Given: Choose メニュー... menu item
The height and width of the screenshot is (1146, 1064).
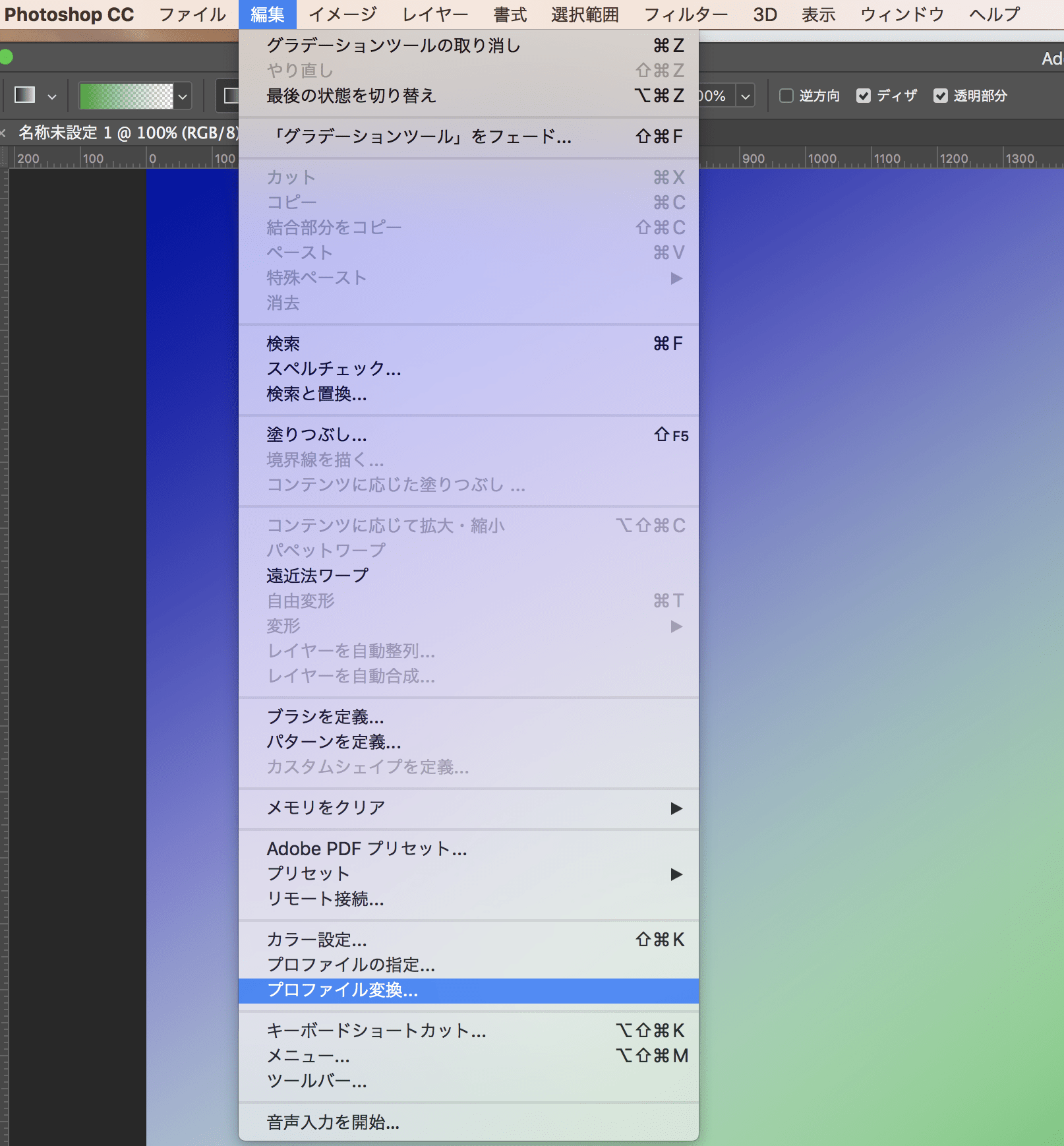Looking at the screenshot, I should [x=469, y=1056].
